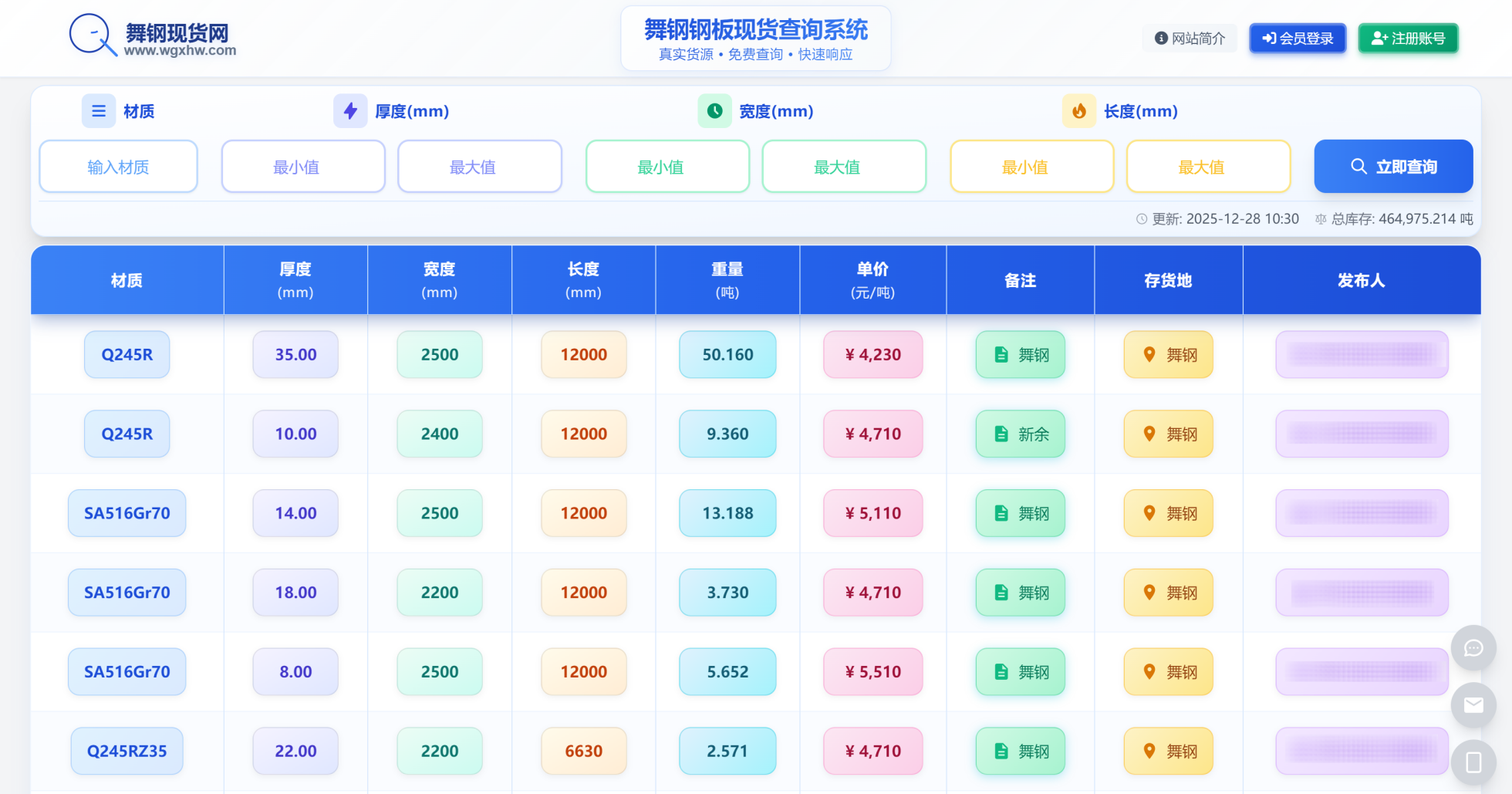
Task: Click the magnifier logo of 舞钢现货网
Action: pyautogui.click(x=93, y=35)
